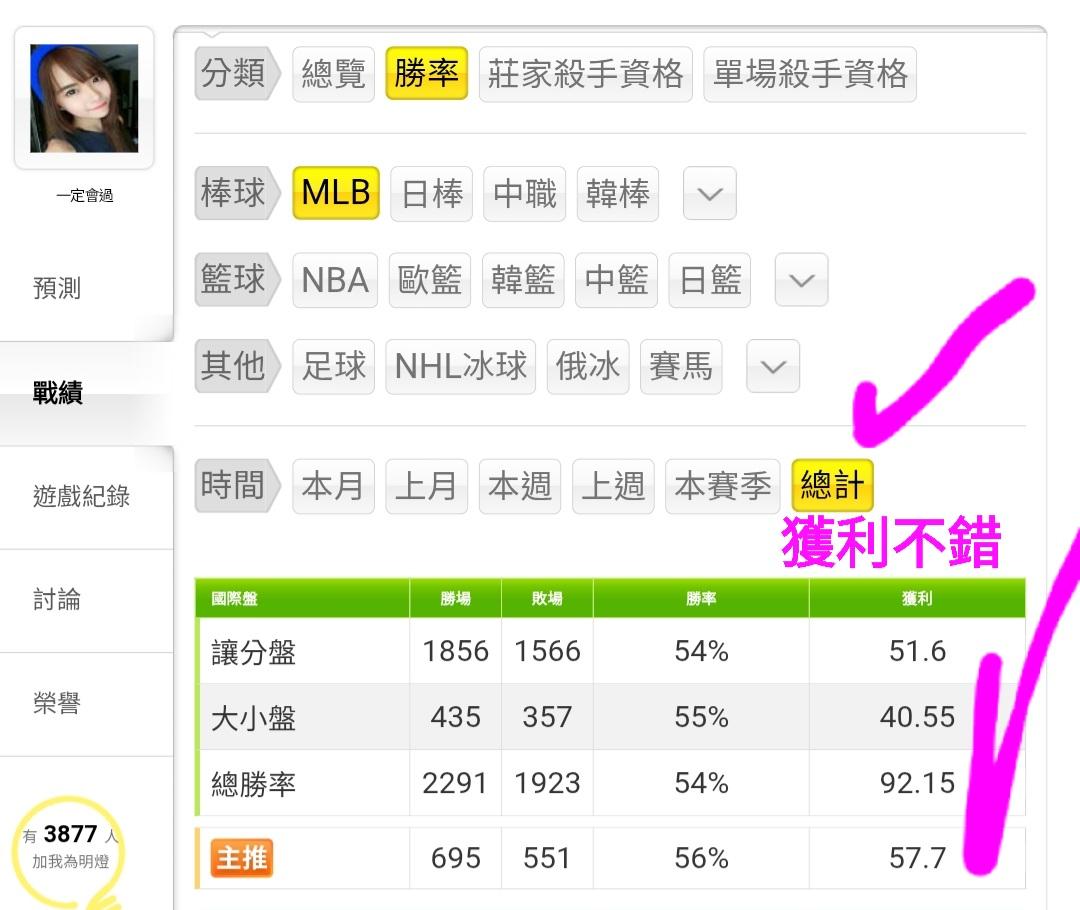Click the 獲利 column header
Viewport: 1080px width, 910px height.
pos(917,599)
